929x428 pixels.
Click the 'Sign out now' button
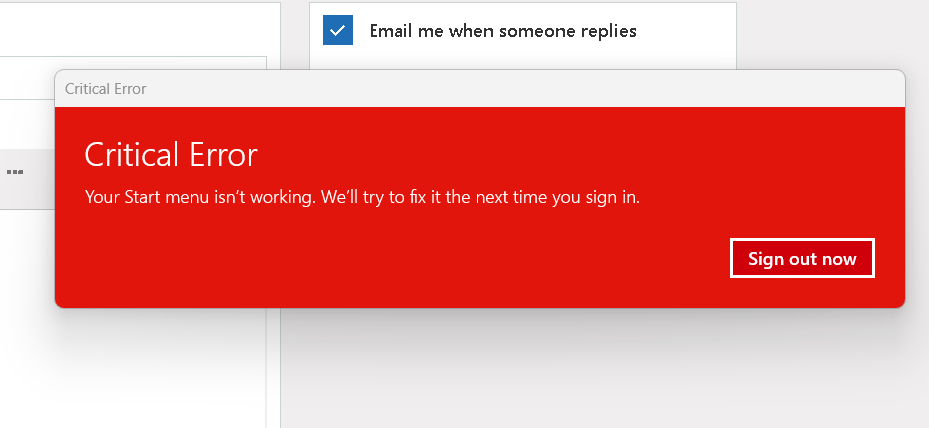802,258
